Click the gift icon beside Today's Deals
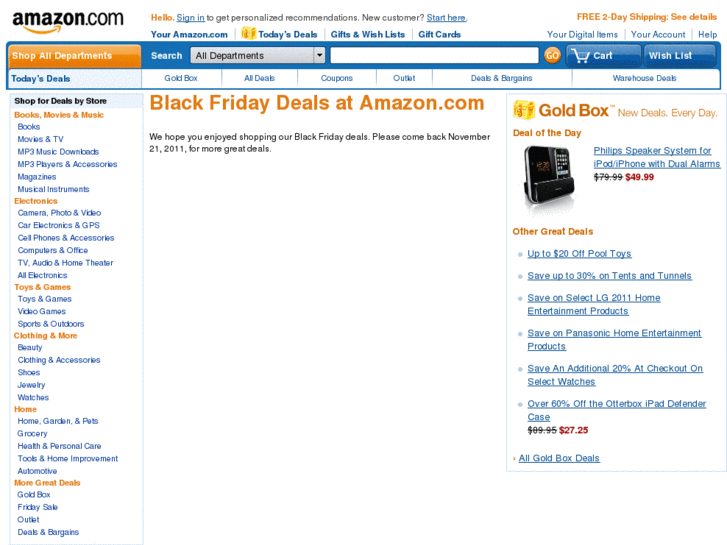This screenshot has height=545, width=727. click(248, 34)
